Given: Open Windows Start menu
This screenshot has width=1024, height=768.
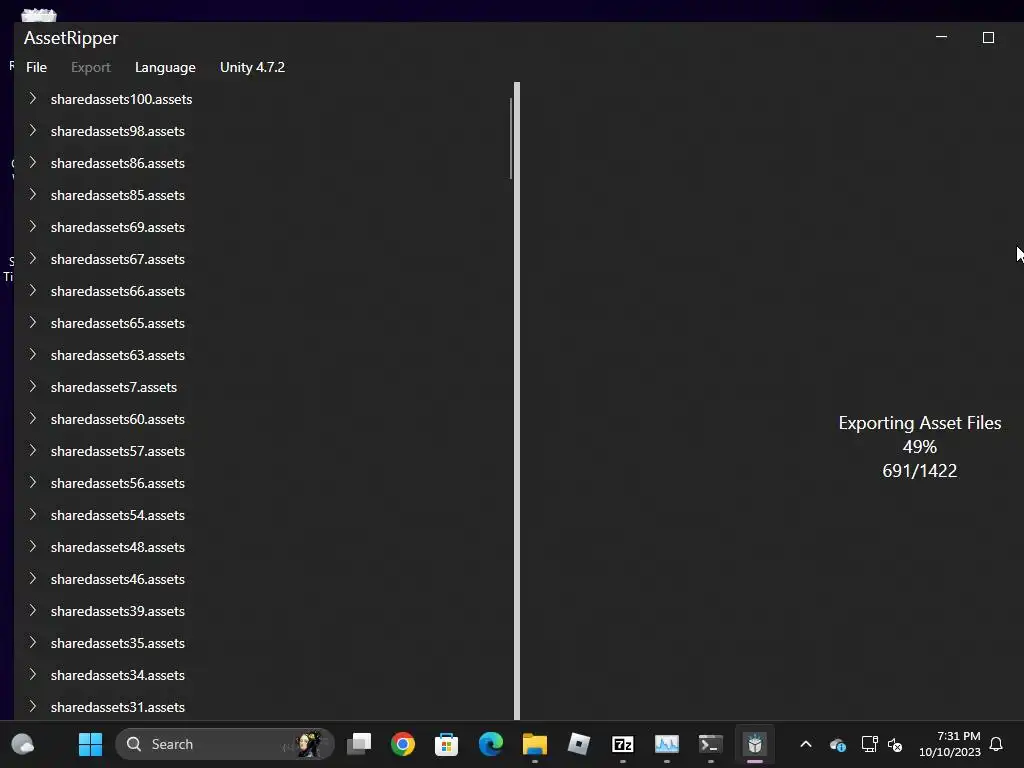Looking at the screenshot, I should (x=90, y=744).
